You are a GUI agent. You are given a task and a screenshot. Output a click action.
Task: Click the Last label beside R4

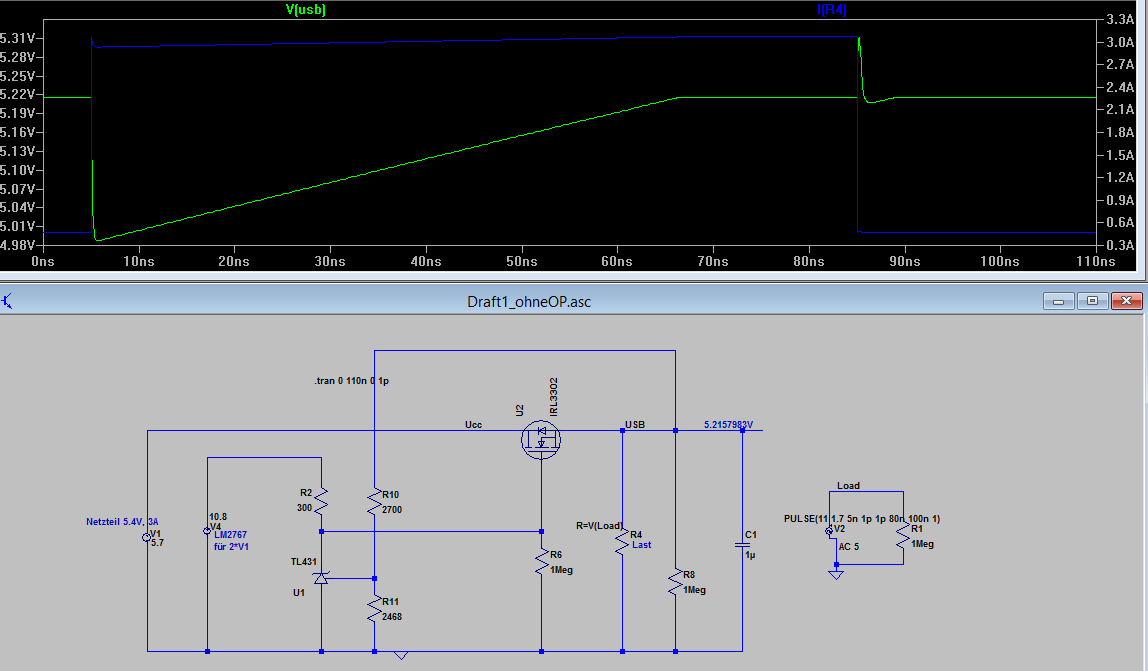pyautogui.click(x=641, y=545)
